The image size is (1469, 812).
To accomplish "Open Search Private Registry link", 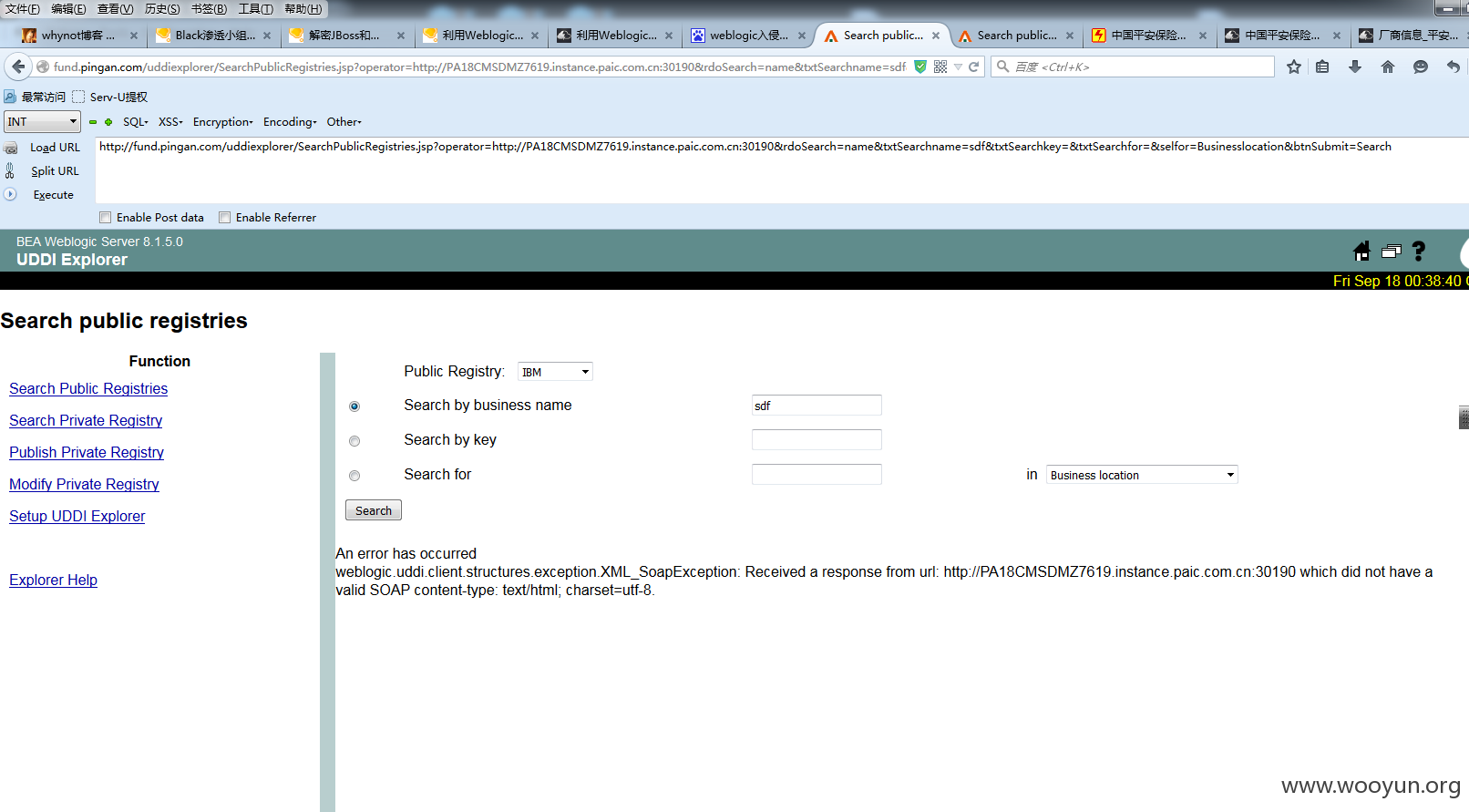I will [86, 420].
